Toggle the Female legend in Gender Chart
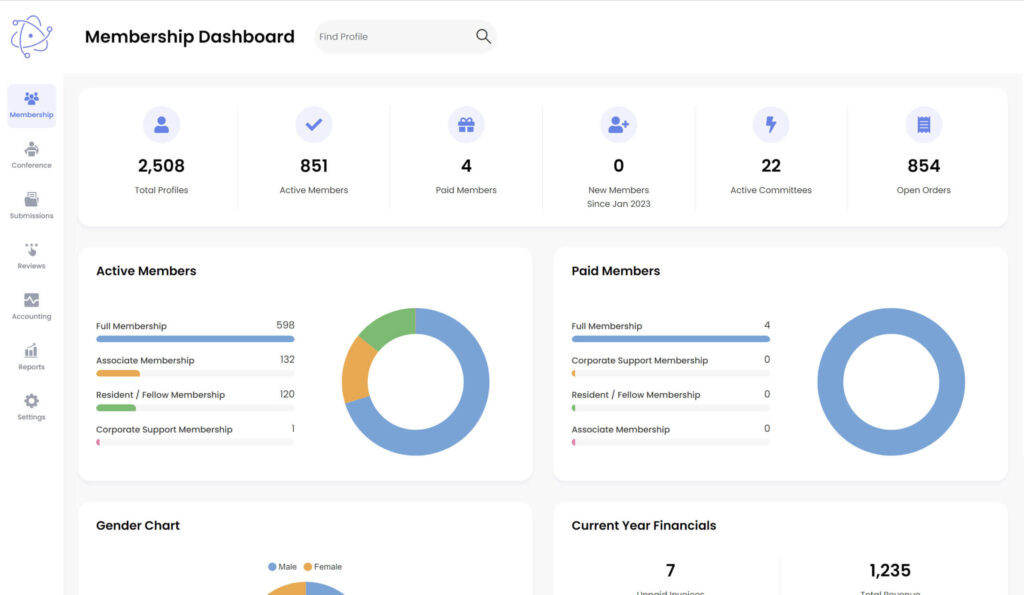 click(322, 567)
